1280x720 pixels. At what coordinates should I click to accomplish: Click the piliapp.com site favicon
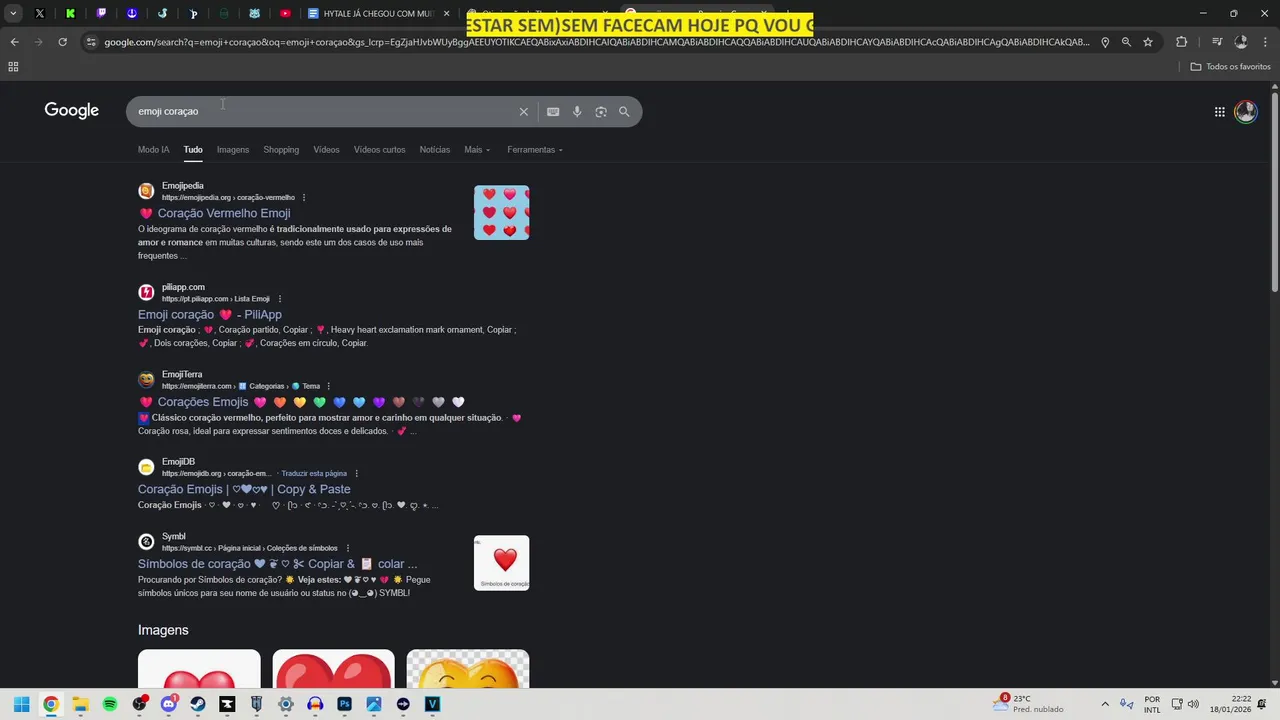(x=146, y=292)
